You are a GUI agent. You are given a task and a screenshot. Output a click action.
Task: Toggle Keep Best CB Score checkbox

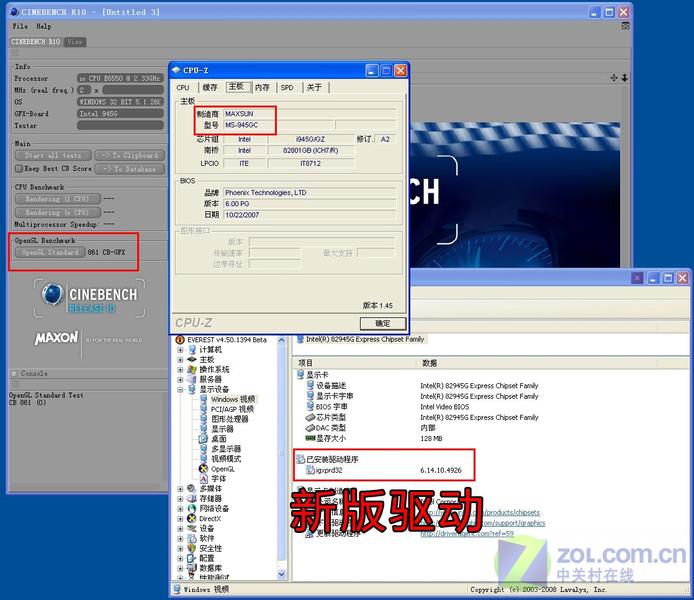point(19,169)
